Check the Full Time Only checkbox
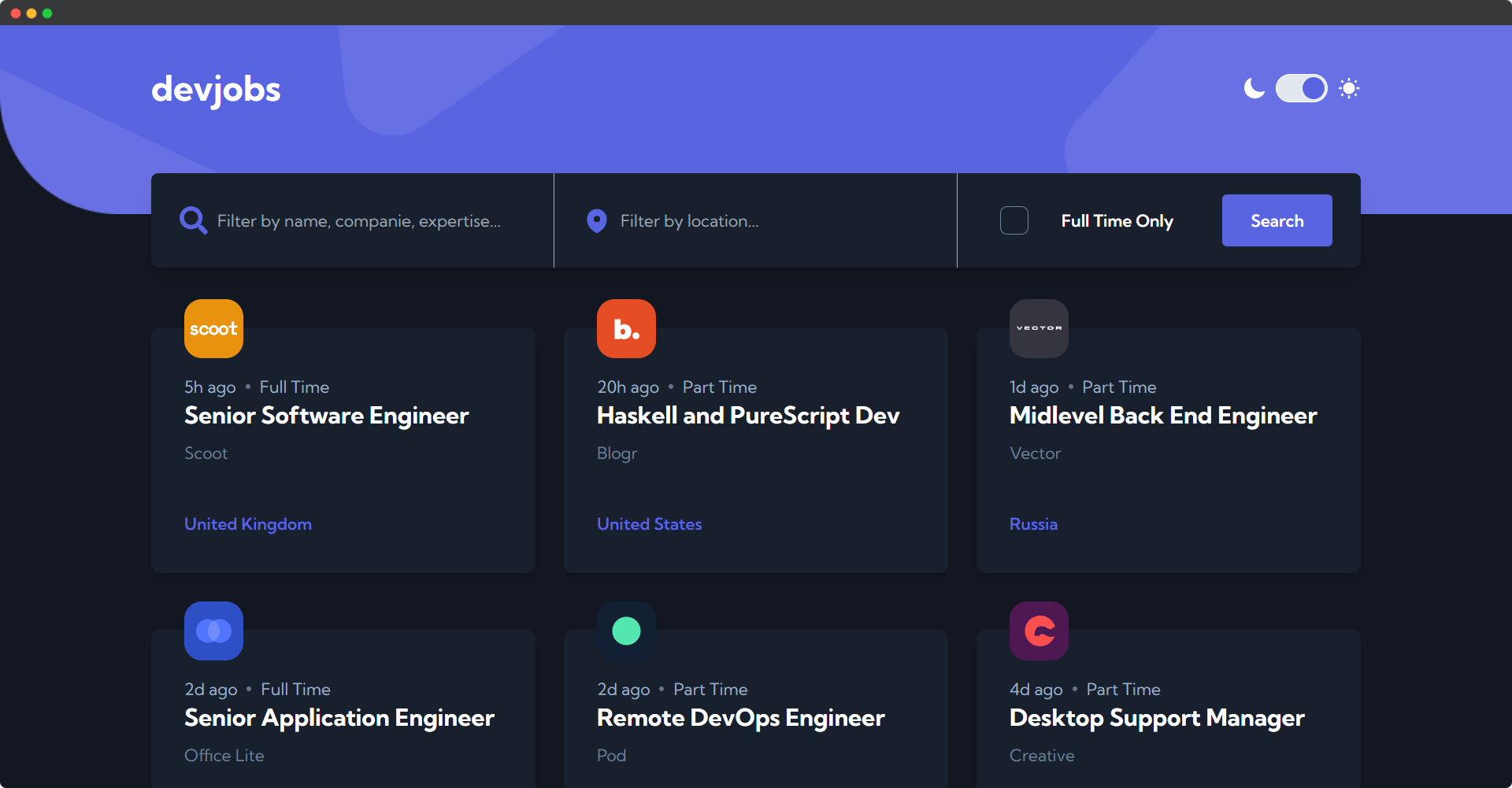Viewport: 1512px width, 788px height. coord(1014,220)
